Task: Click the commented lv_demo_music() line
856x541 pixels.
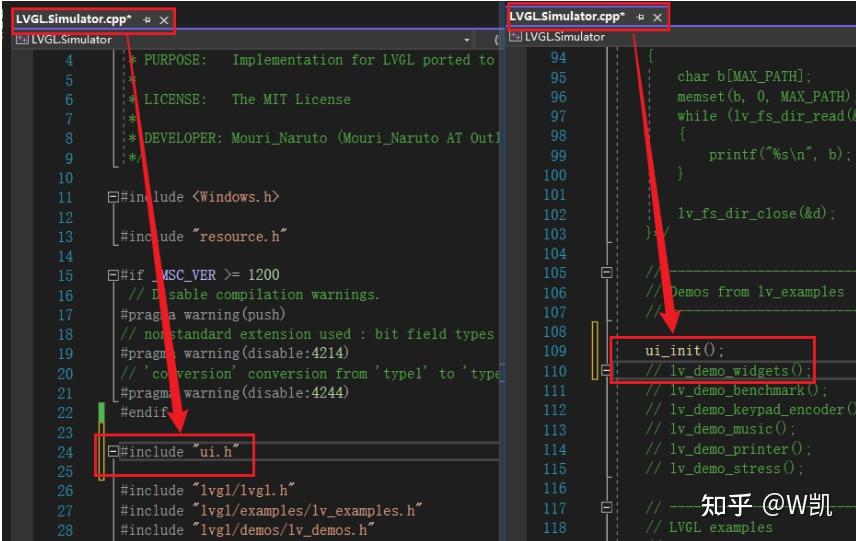Action: (x=720, y=429)
